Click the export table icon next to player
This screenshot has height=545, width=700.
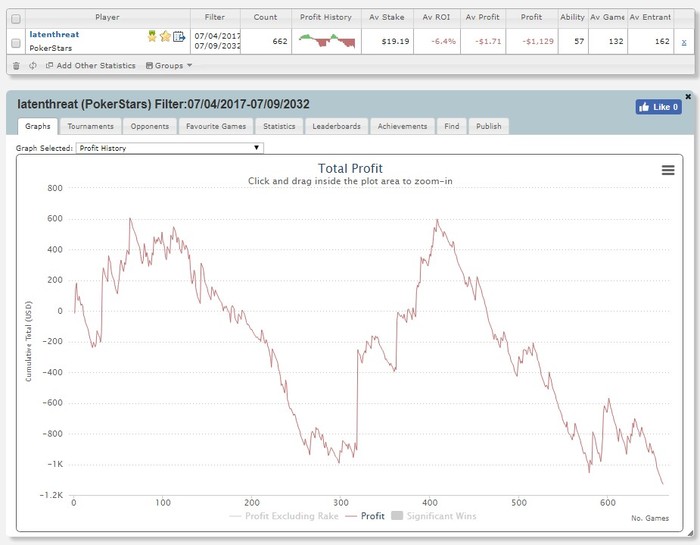179,37
